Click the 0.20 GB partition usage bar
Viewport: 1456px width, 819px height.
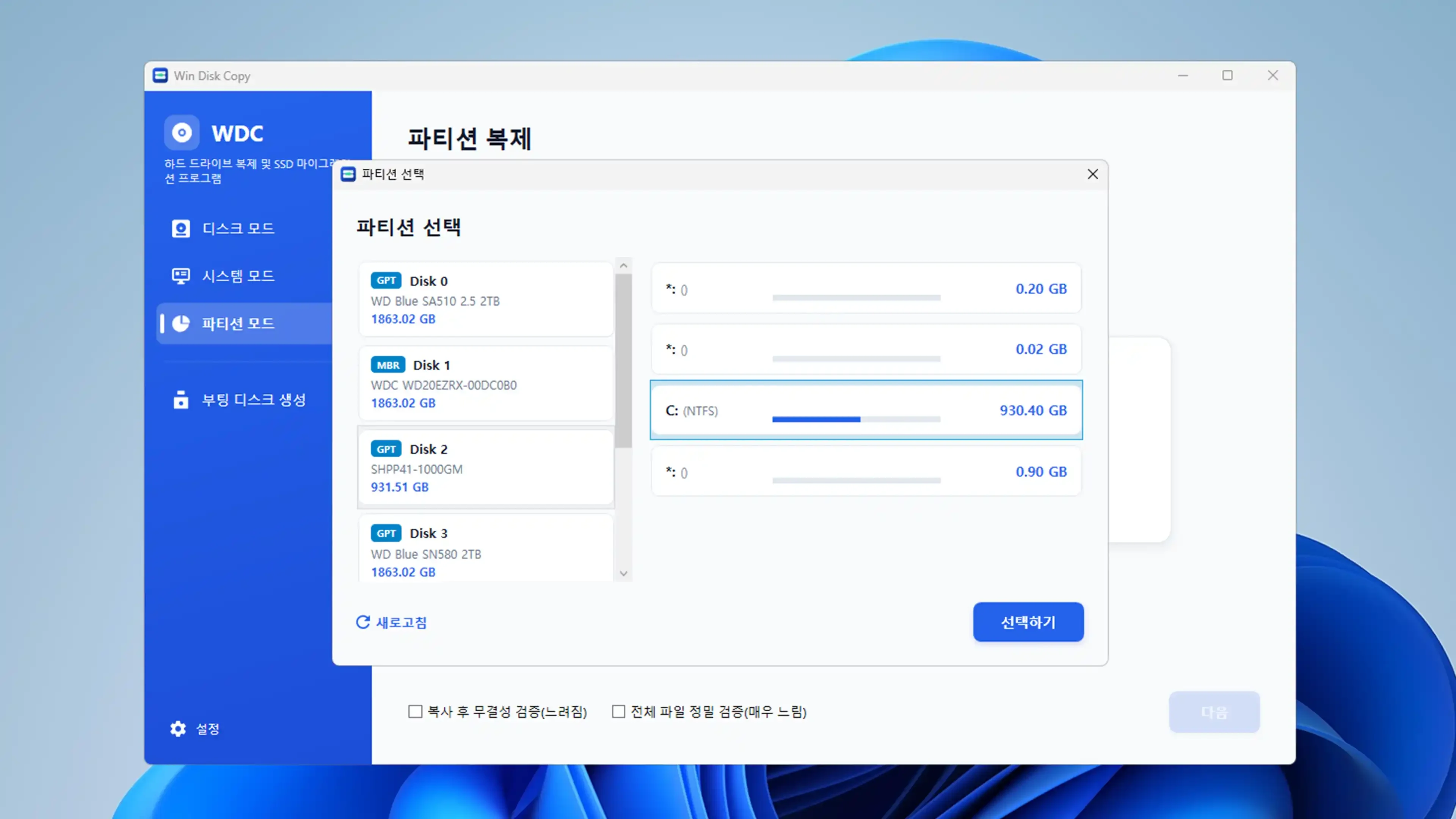pyautogui.click(x=856, y=297)
